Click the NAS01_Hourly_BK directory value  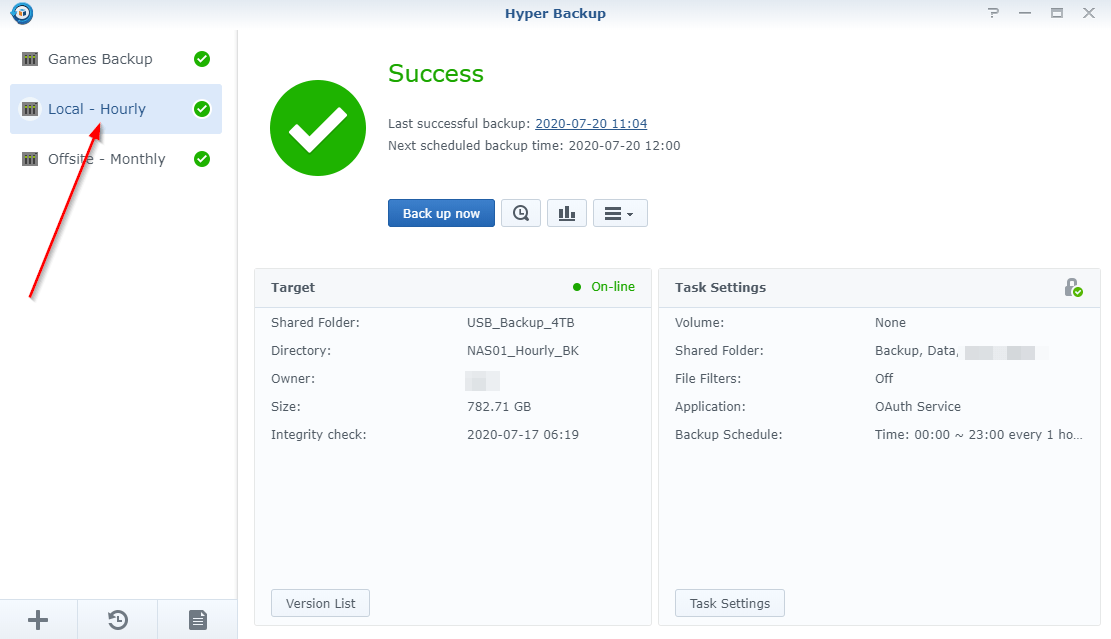tap(523, 351)
